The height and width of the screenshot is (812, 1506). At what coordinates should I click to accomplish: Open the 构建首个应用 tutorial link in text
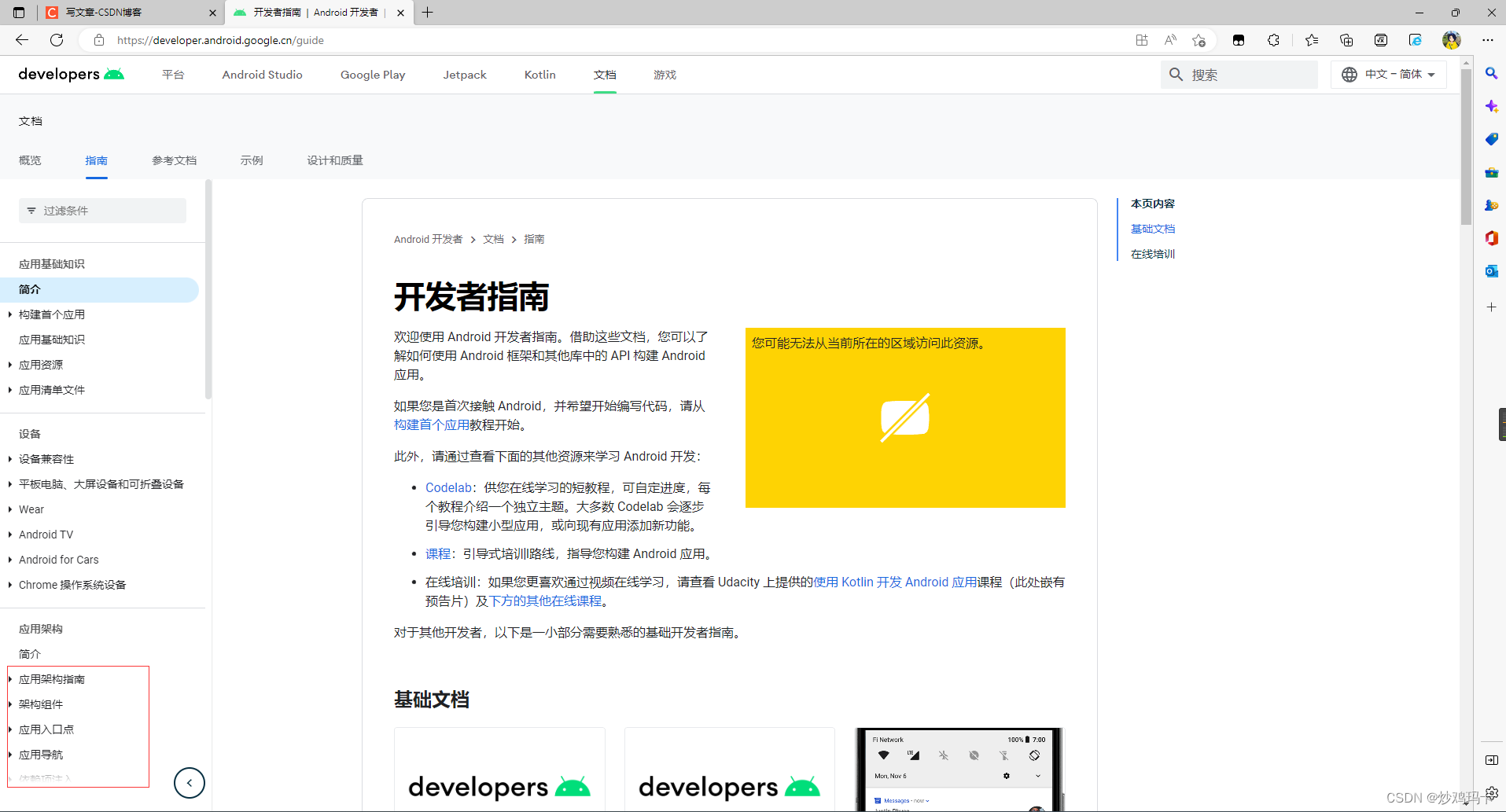click(x=432, y=425)
